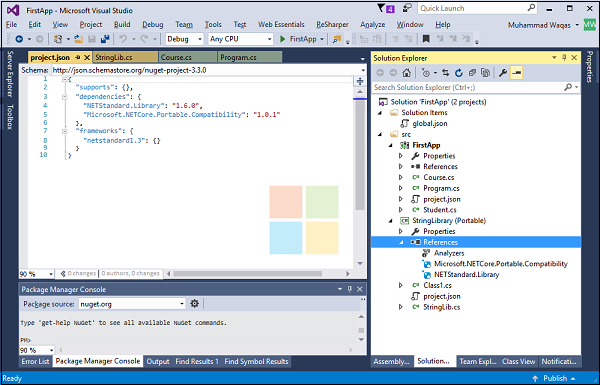The width and height of the screenshot is (600, 385).
Task: Pin the Package Manager Console panel
Action: coord(349,289)
